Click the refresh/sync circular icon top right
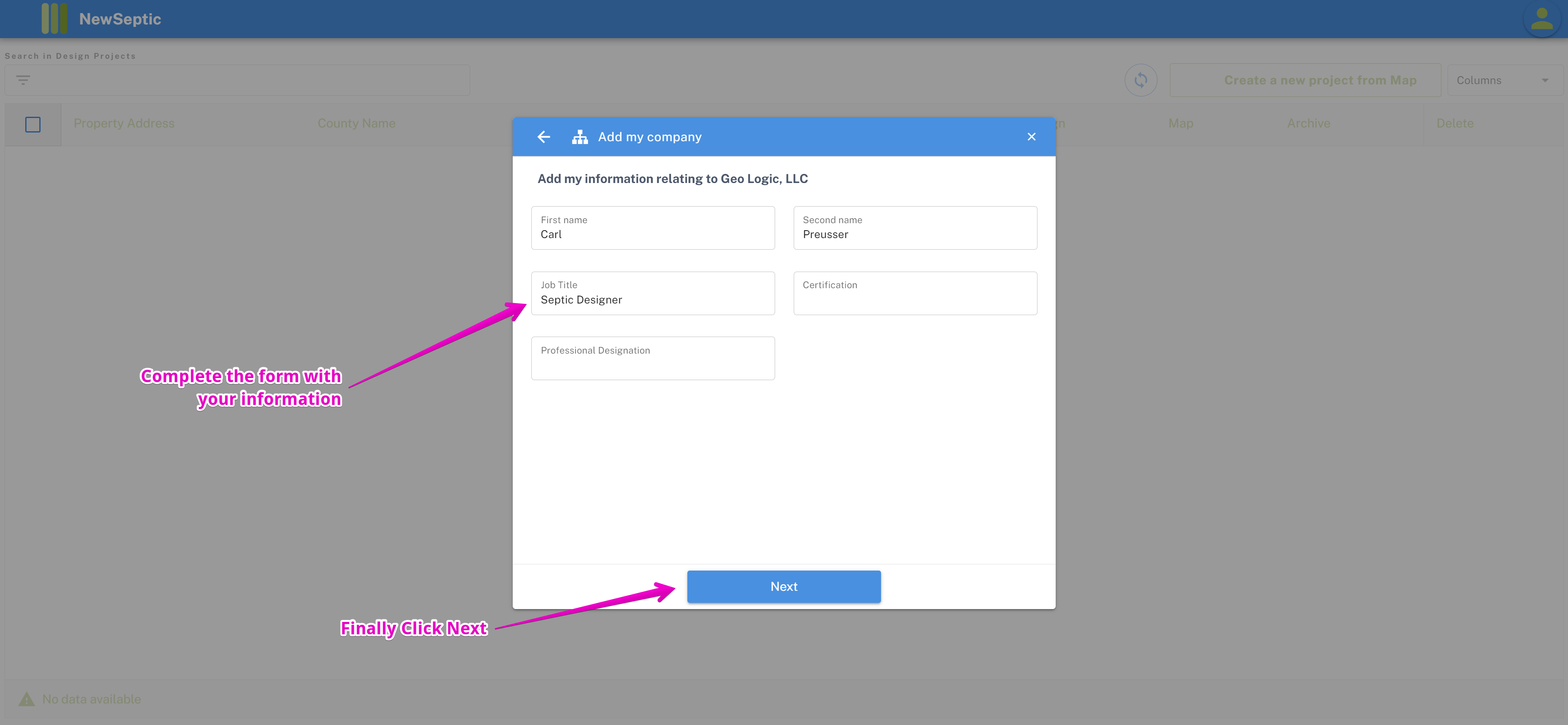 click(x=1141, y=80)
